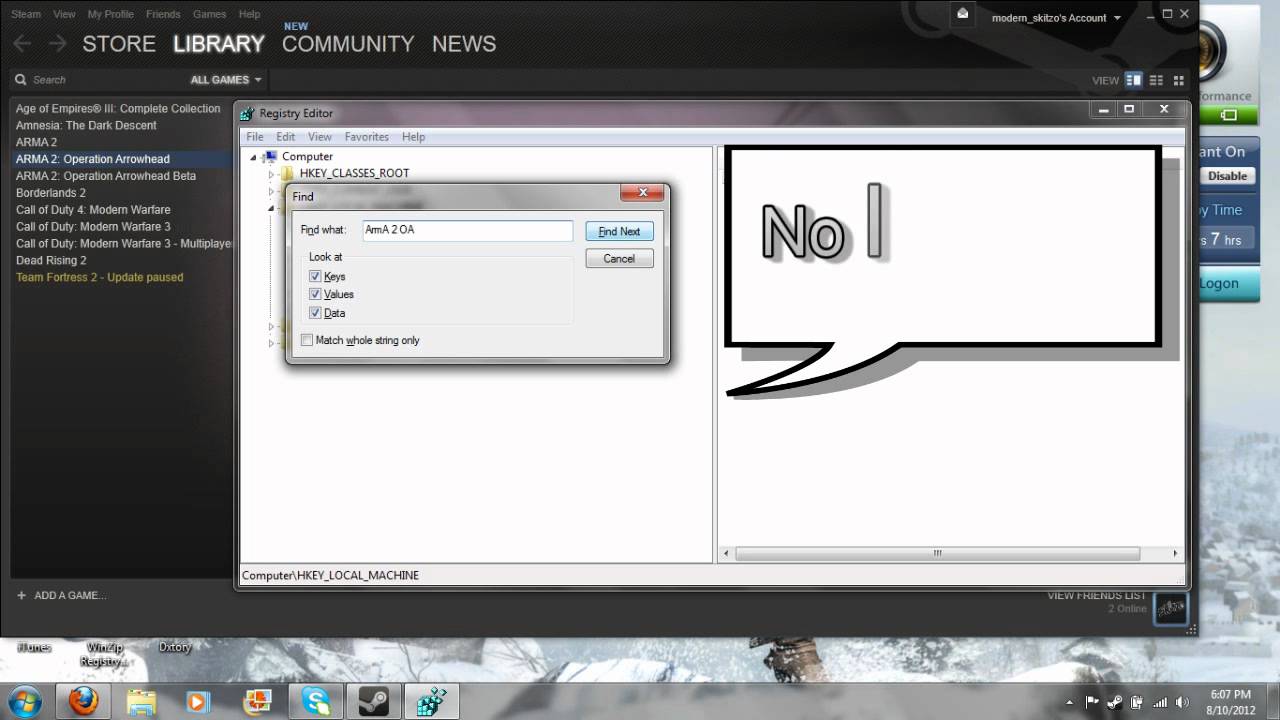This screenshot has height=720, width=1280.
Task: Click the Find what text field
Action: coord(467,230)
